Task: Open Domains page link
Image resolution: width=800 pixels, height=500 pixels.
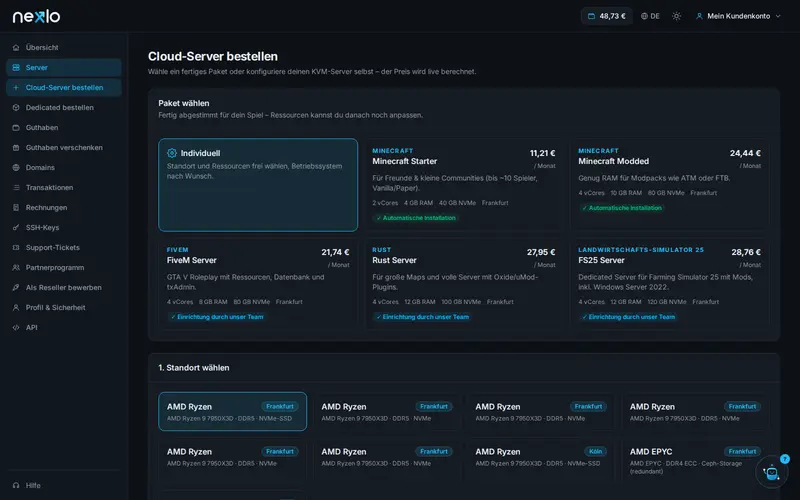Action: [64, 167]
